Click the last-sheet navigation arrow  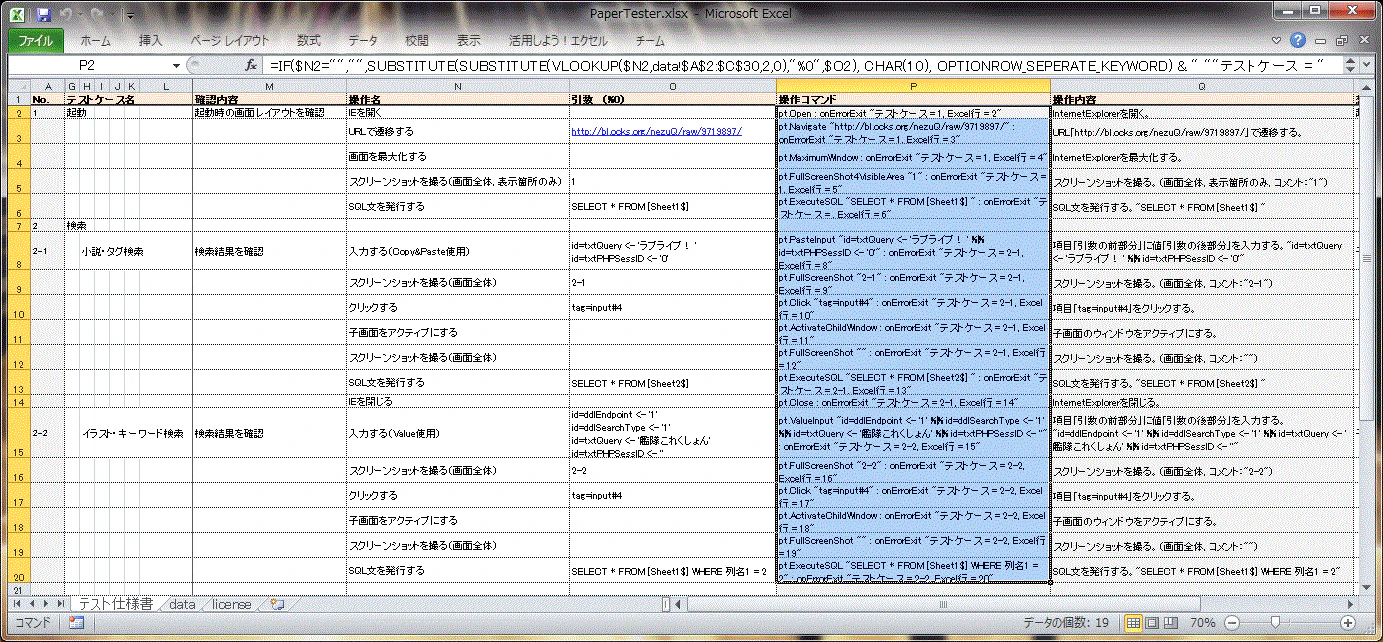coord(59,604)
